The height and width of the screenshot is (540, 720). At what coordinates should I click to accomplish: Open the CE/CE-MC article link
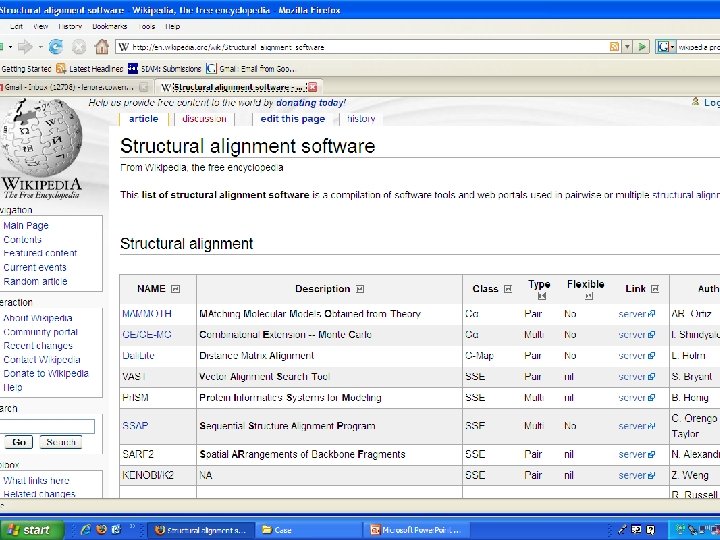pyautogui.click(x=146, y=334)
